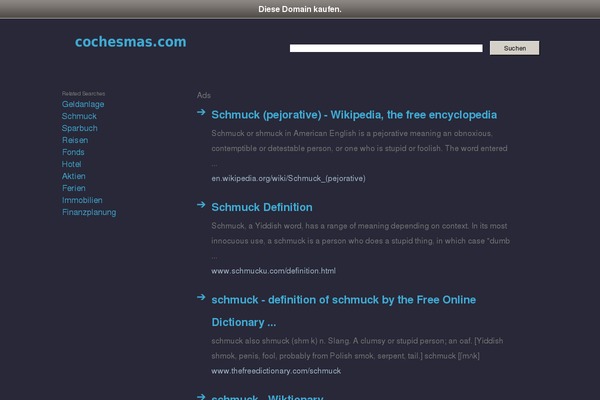Open 'schmuck - definition of schmuck' dictionary title
The width and height of the screenshot is (600, 400).
(344, 311)
